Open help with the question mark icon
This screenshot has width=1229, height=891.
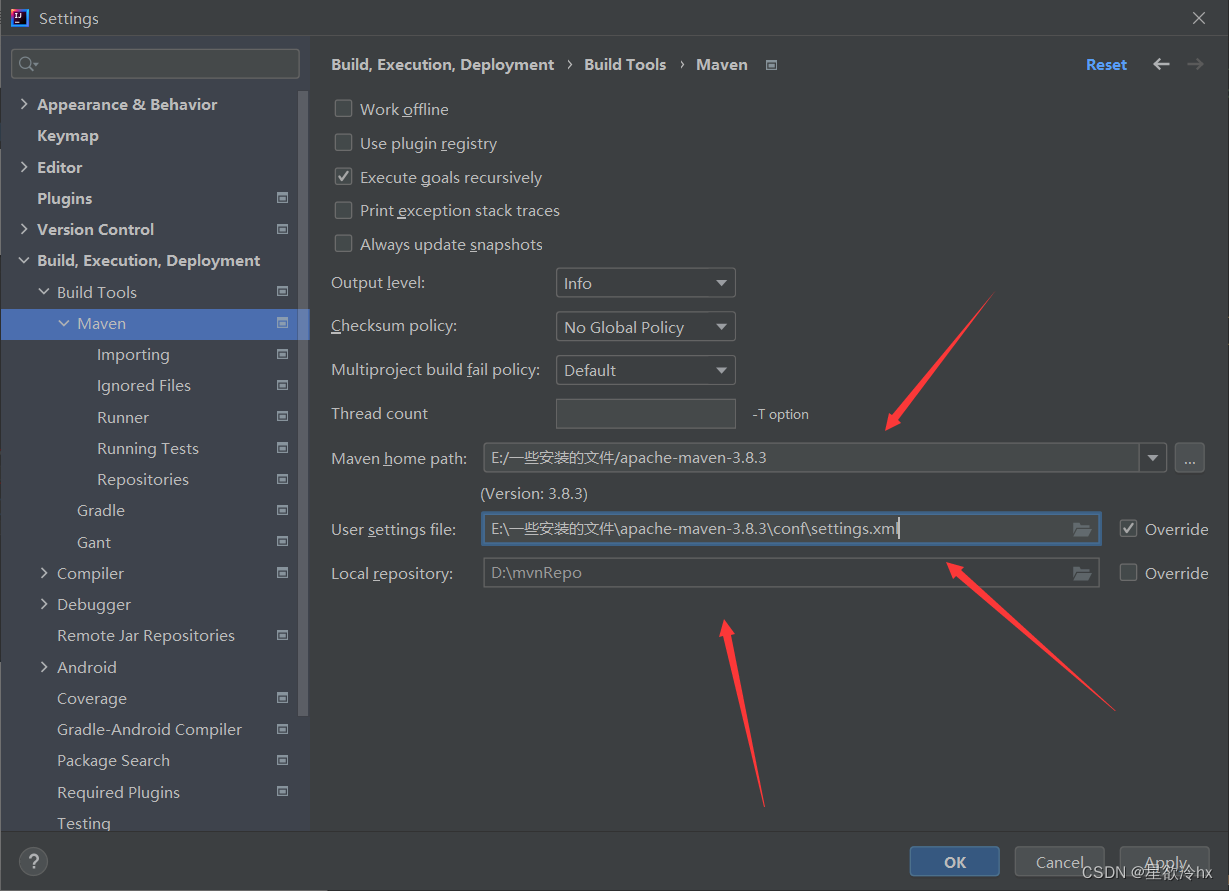point(33,861)
